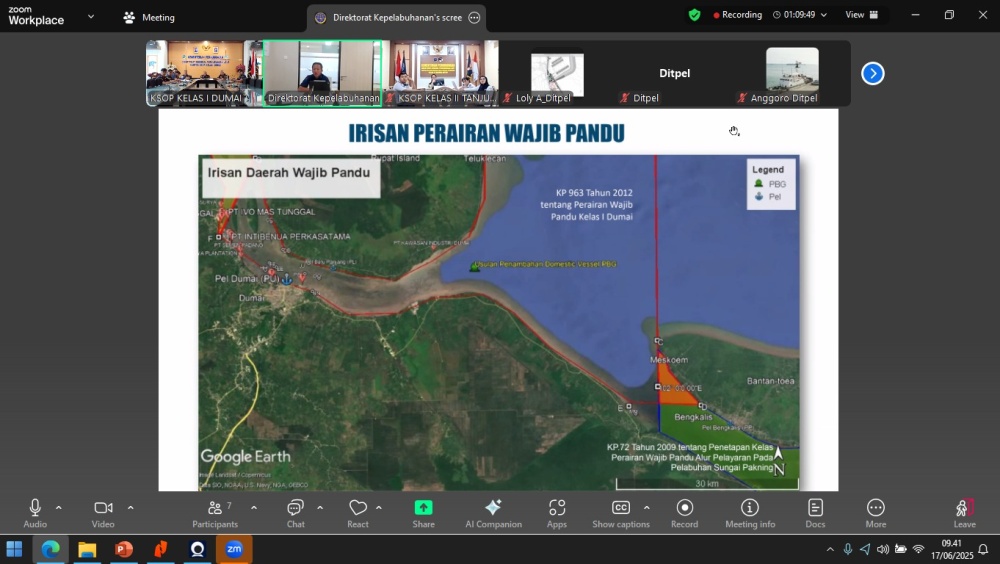Turn on Show captions
Screen dimensions: 1000x564
[621, 513]
